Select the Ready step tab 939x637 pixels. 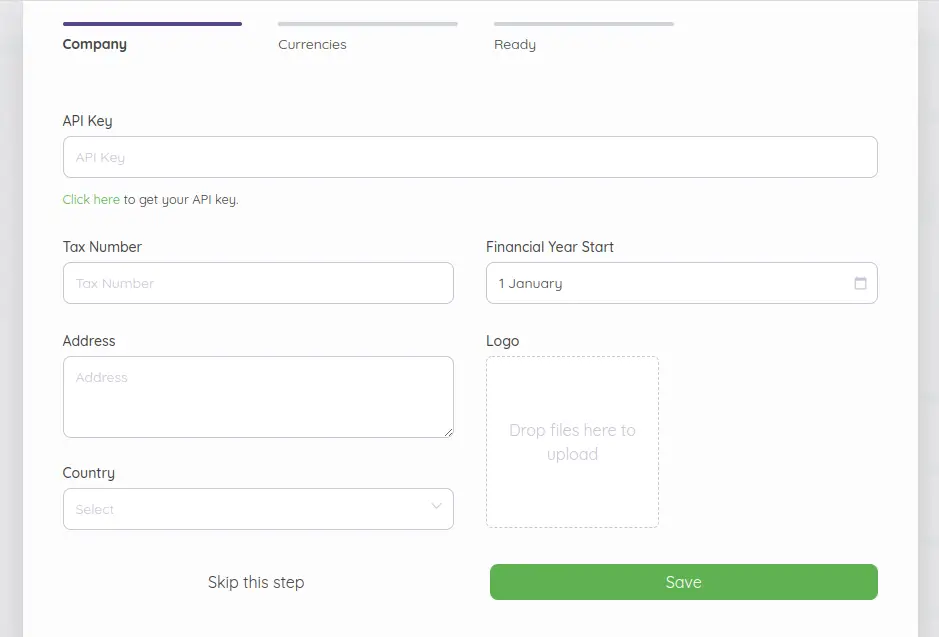tap(514, 44)
